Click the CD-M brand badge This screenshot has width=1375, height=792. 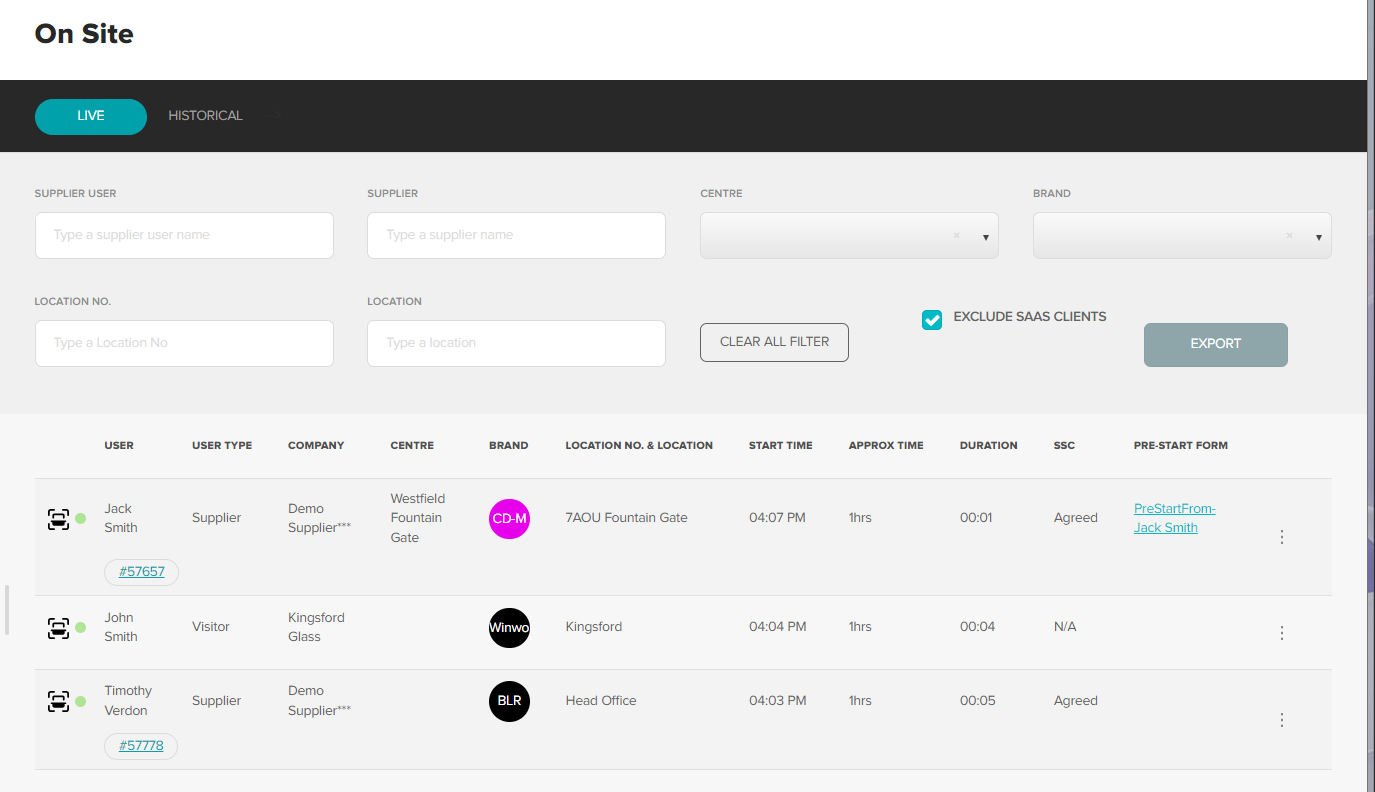coord(509,518)
